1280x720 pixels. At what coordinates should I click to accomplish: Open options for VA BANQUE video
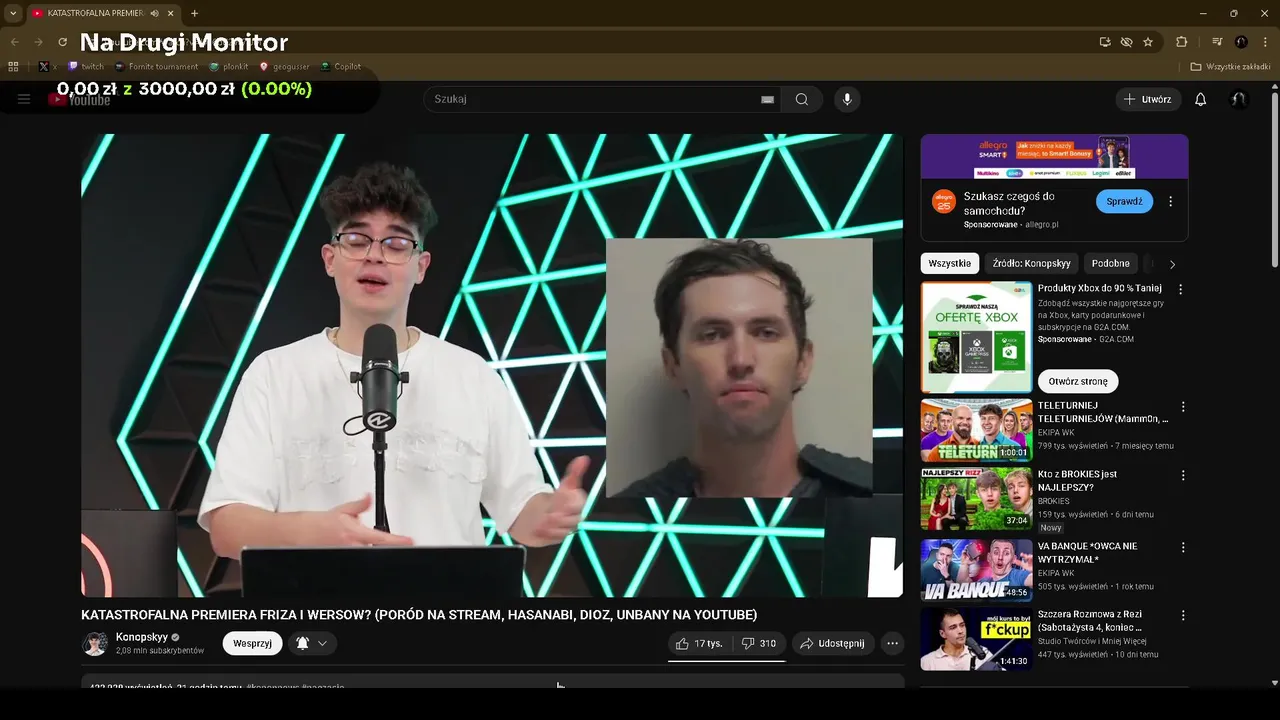1183,547
